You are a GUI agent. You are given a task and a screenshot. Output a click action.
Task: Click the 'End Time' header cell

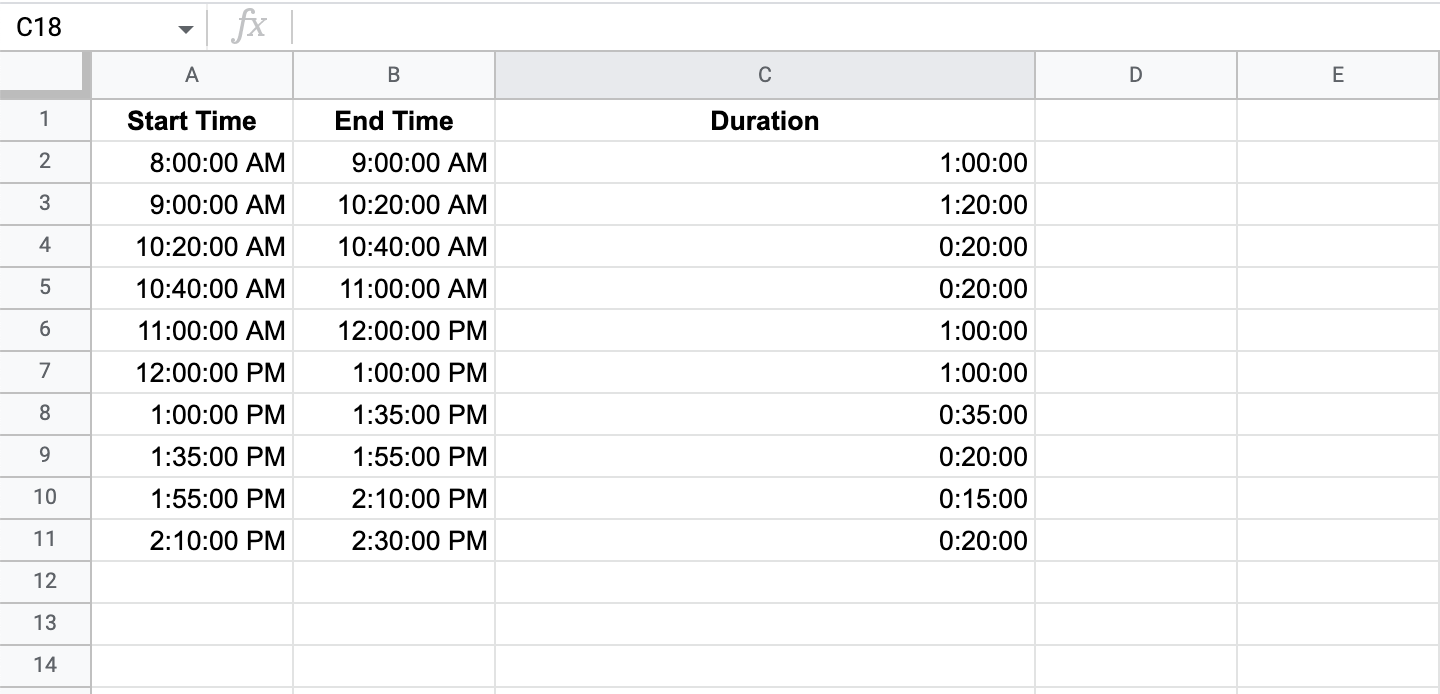(x=394, y=120)
